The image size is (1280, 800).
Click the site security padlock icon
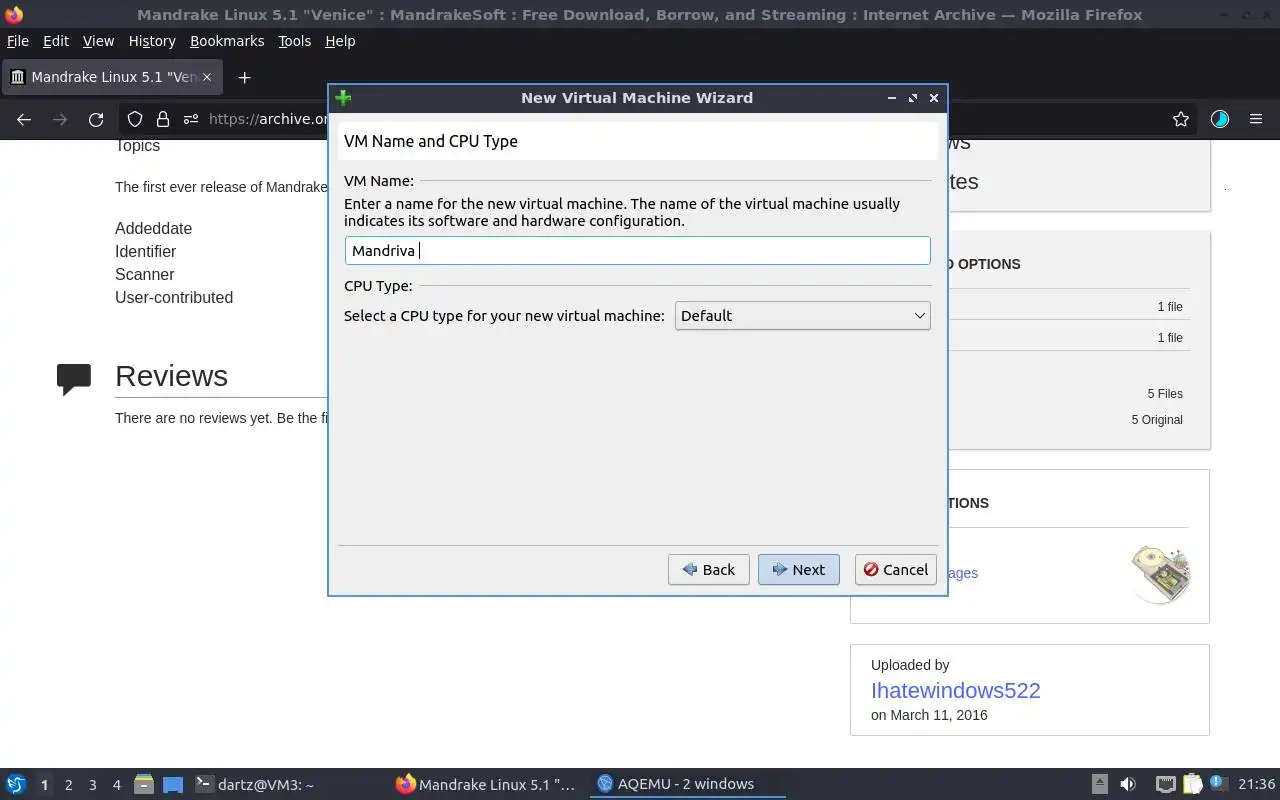tap(162, 119)
